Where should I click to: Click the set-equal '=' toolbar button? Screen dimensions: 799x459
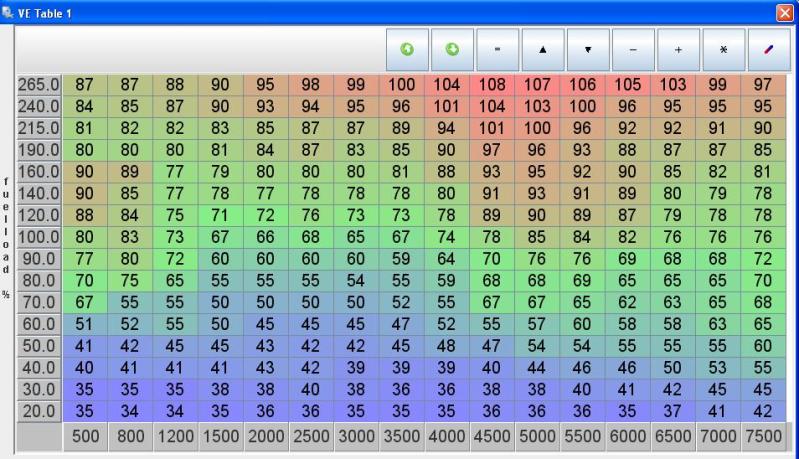pos(497,49)
